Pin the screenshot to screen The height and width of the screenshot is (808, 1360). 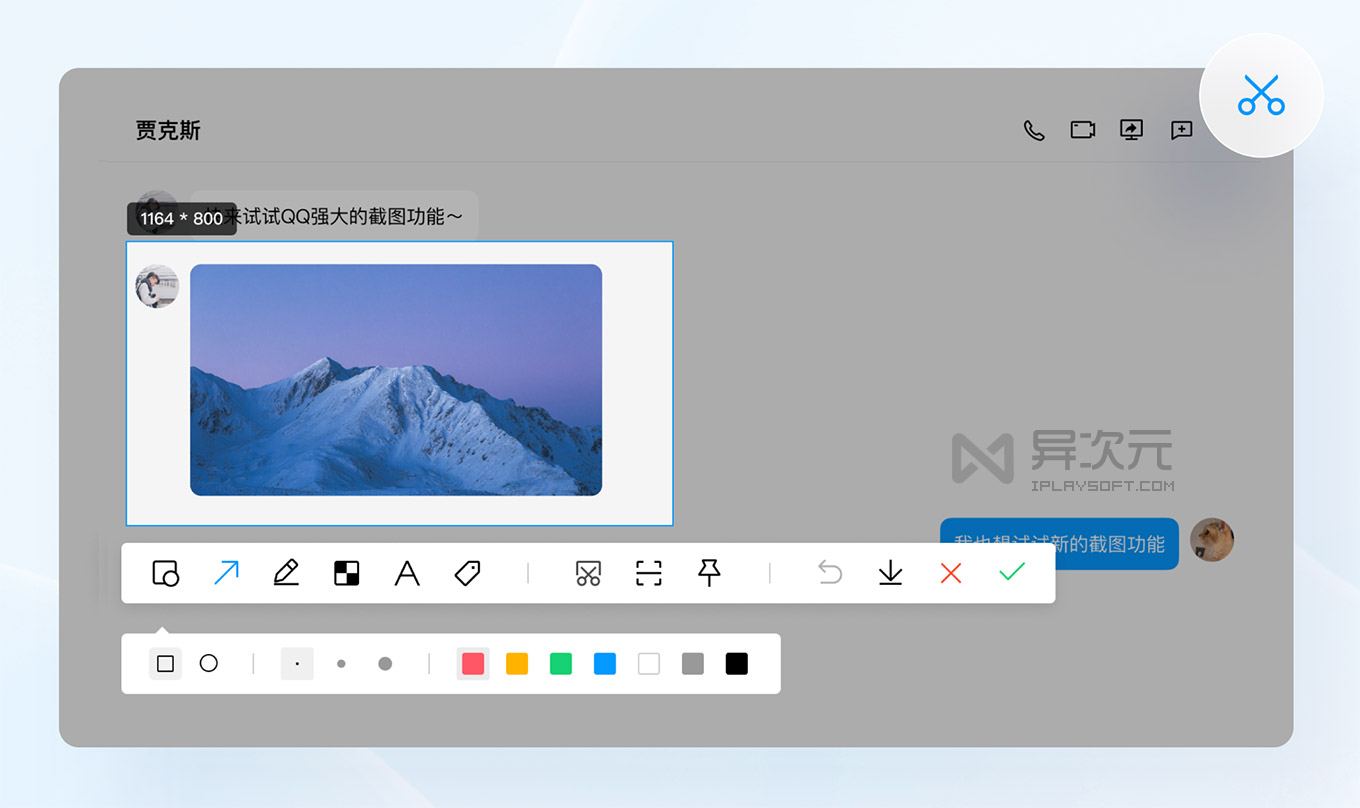point(709,573)
